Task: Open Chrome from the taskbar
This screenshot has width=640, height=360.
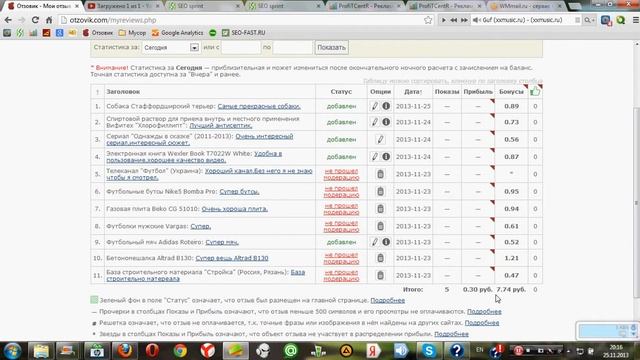Action: point(180,351)
